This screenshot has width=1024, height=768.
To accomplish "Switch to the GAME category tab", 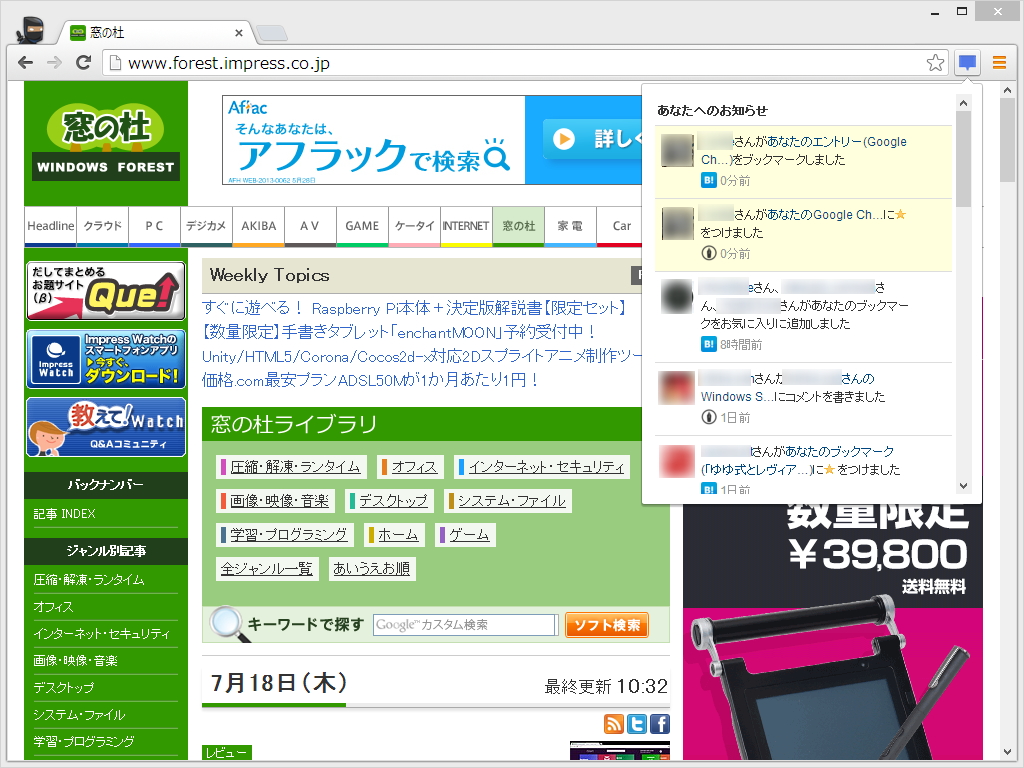I will pos(362,226).
